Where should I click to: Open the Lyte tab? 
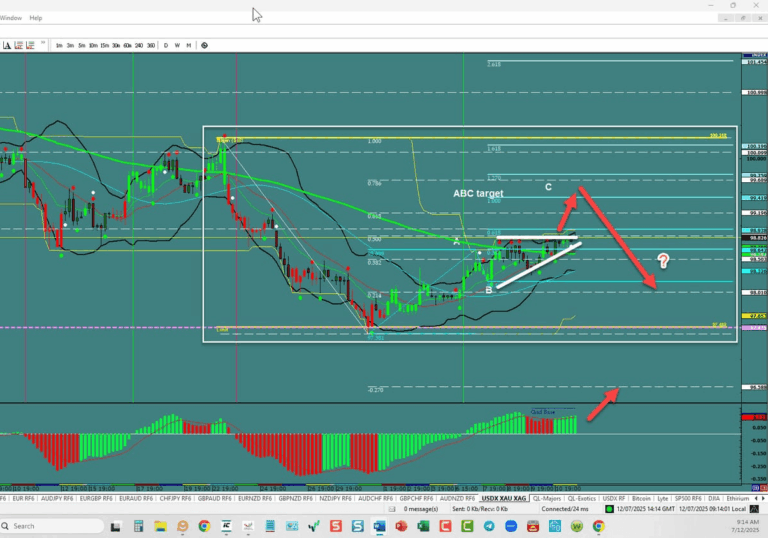click(x=663, y=498)
